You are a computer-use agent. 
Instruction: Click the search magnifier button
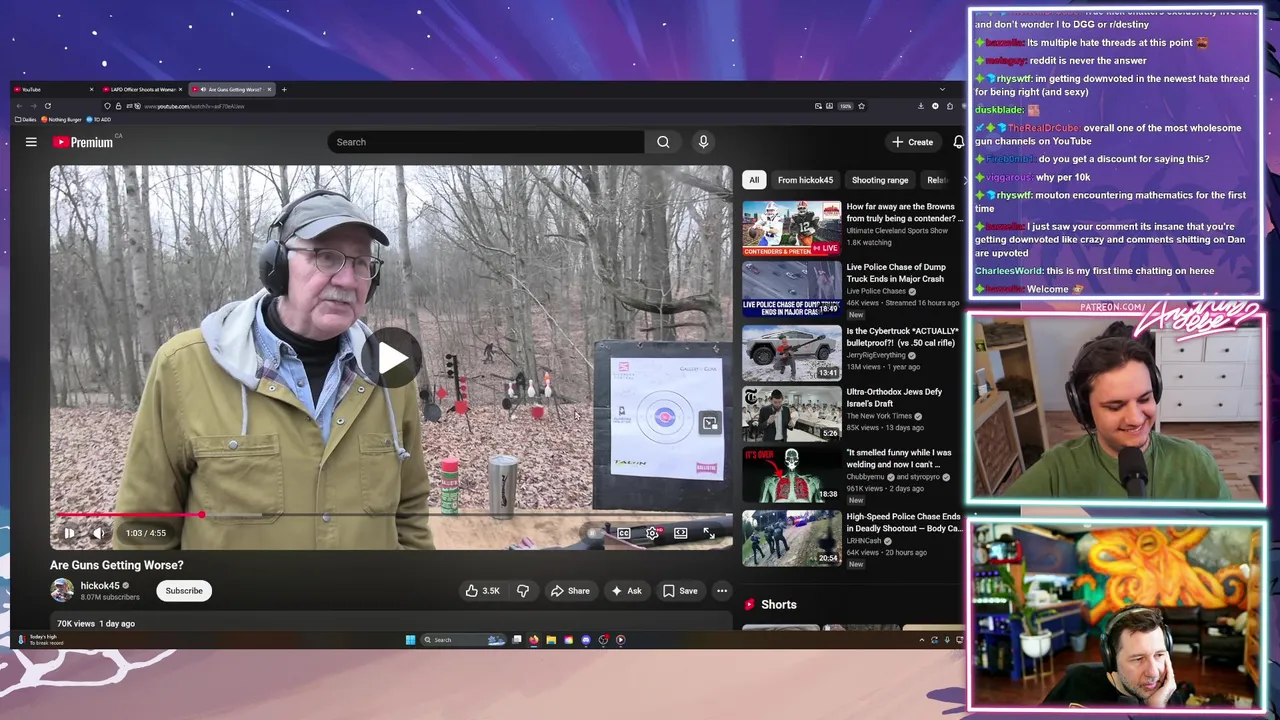click(x=663, y=142)
